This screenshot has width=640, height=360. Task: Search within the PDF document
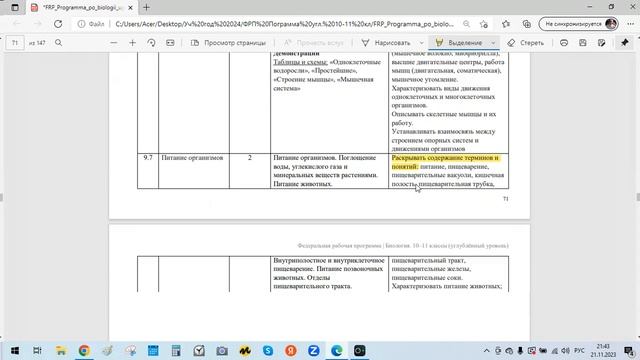click(58, 43)
